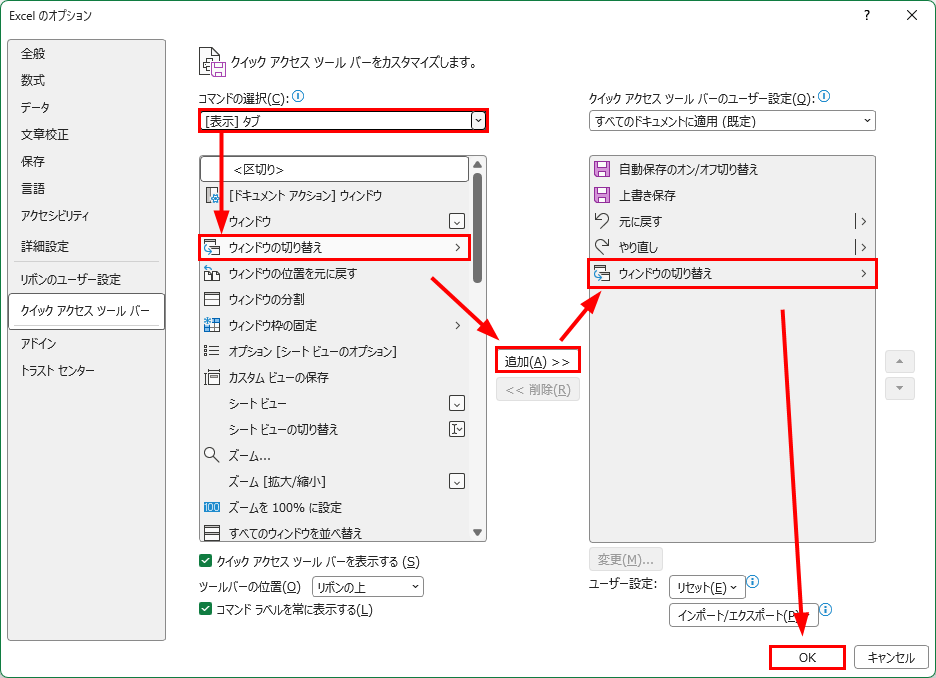Click the reset window position icon
The image size is (936, 678).
(212, 273)
